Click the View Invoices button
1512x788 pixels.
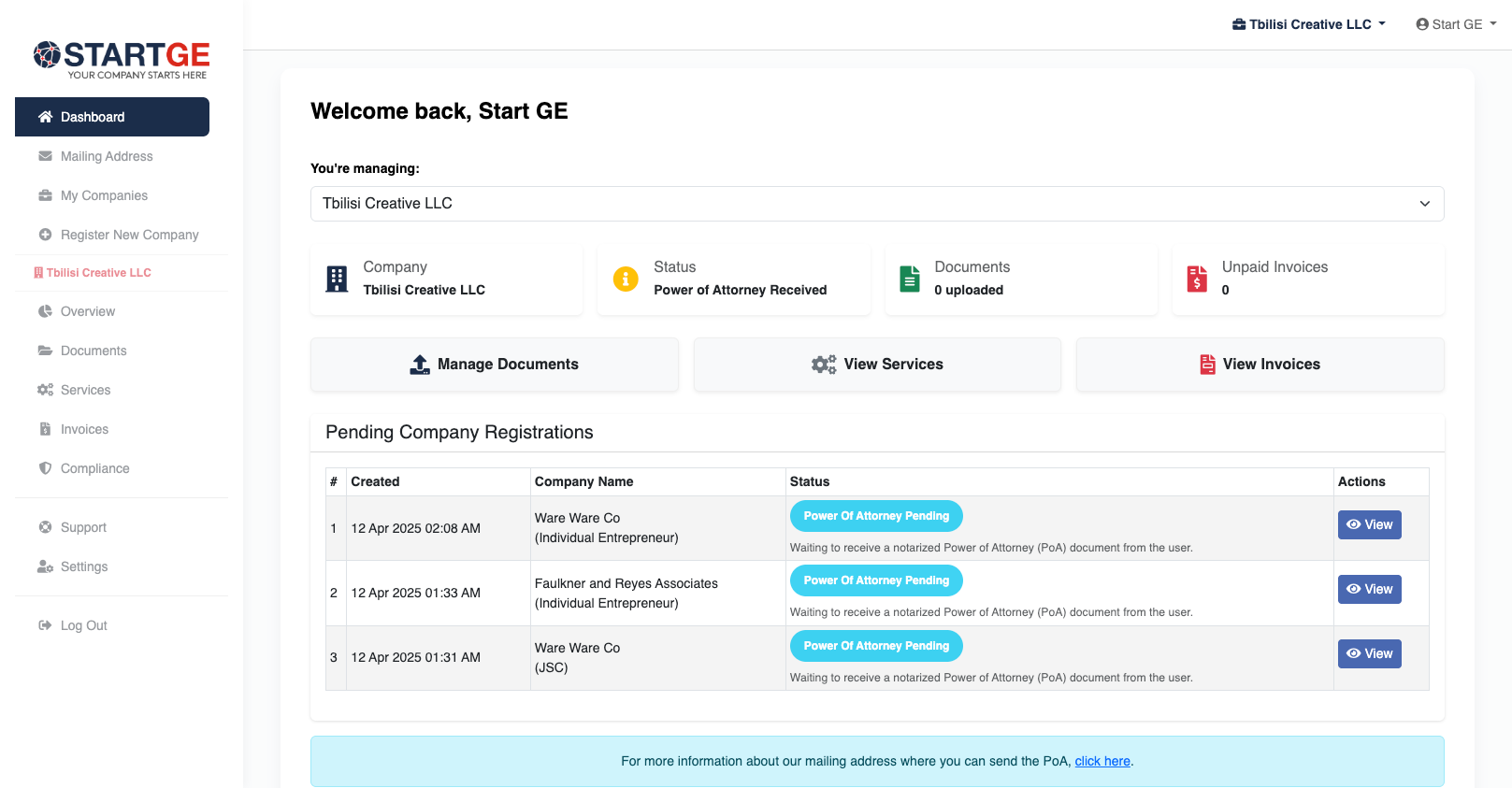(1260, 365)
